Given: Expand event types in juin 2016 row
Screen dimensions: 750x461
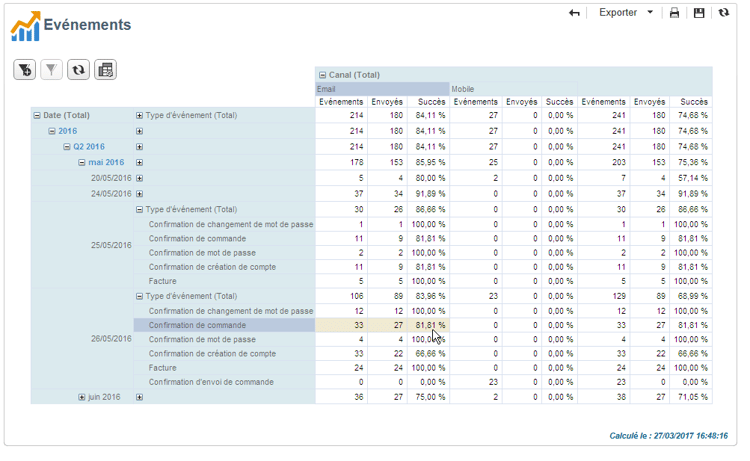Looking at the screenshot, I should [139, 397].
